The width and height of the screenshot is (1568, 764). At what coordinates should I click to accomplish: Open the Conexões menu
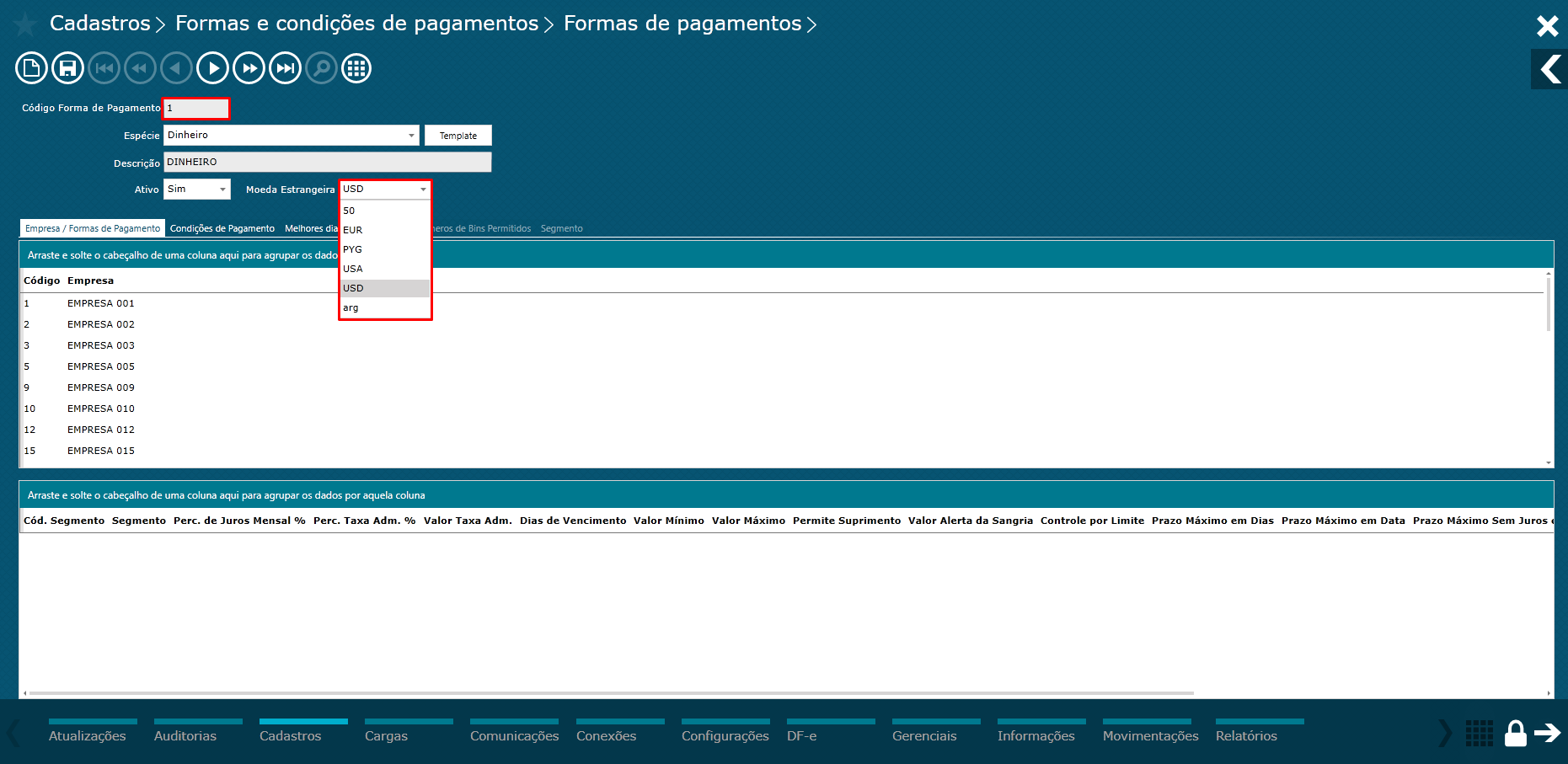coord(620,732)
